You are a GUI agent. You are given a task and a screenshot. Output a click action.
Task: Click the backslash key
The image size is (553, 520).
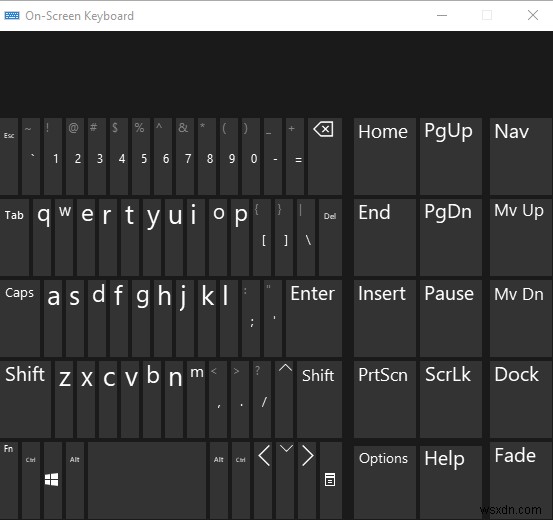[306, 237]
